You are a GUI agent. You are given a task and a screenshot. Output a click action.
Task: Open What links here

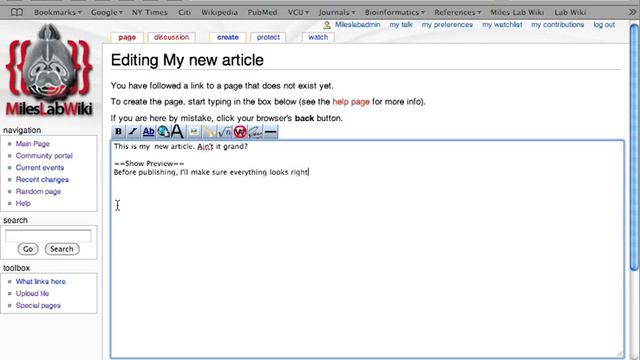pyautogui.click(x=40, y=282)
